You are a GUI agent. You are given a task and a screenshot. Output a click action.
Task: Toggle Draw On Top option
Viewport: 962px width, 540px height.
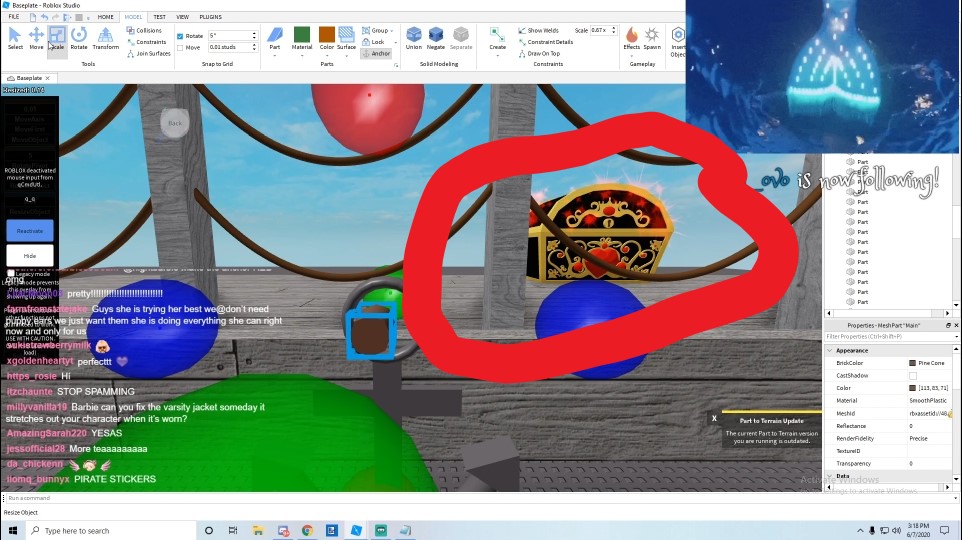[539, 53]
